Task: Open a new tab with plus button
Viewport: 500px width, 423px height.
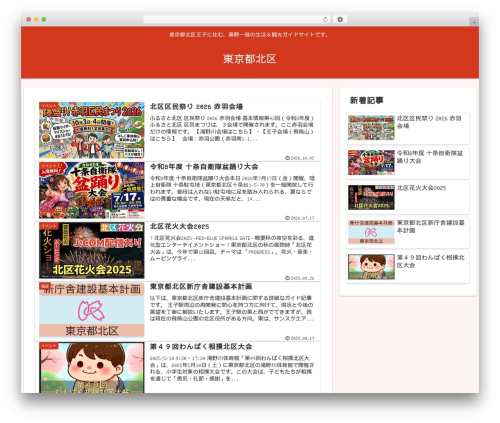Action: pos(474,22)
